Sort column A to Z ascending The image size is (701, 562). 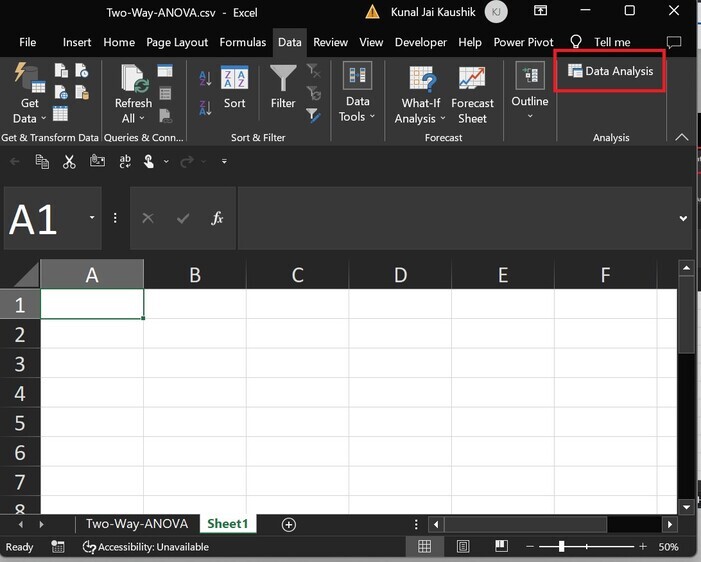point(205,78)
